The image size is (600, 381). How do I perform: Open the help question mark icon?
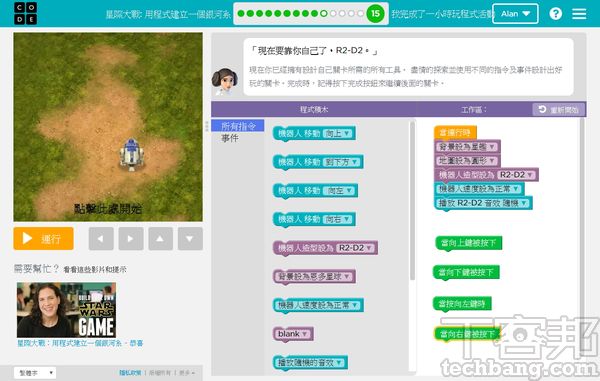click(556, 14)
